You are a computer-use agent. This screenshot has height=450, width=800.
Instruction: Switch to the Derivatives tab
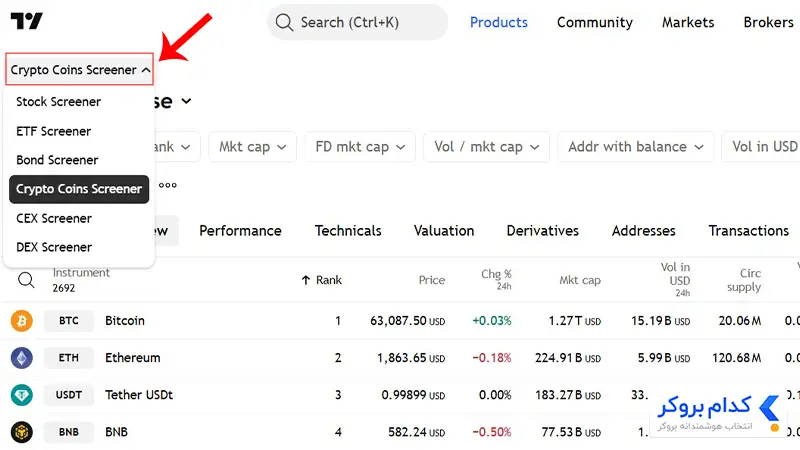coord(543,231)
